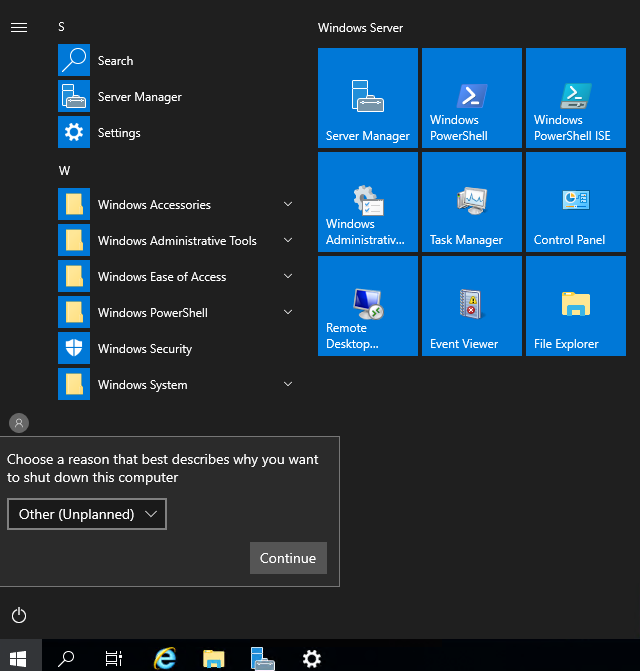Image resolution: width=640 pixels, height=671 pixels.
Task: Expand the Windows Ease of Access chevron
Action: (x=288, y=276)
